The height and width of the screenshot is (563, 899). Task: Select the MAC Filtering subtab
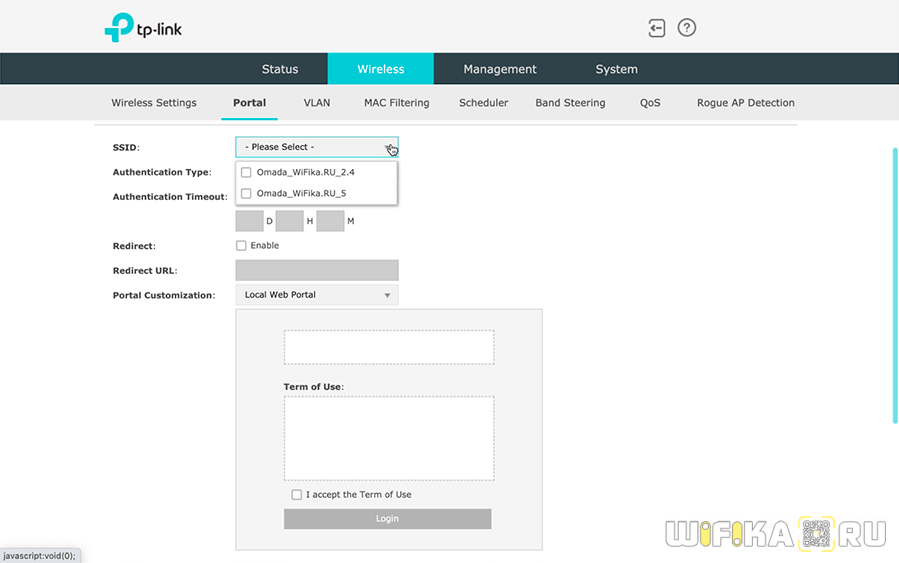pos(396,103)
